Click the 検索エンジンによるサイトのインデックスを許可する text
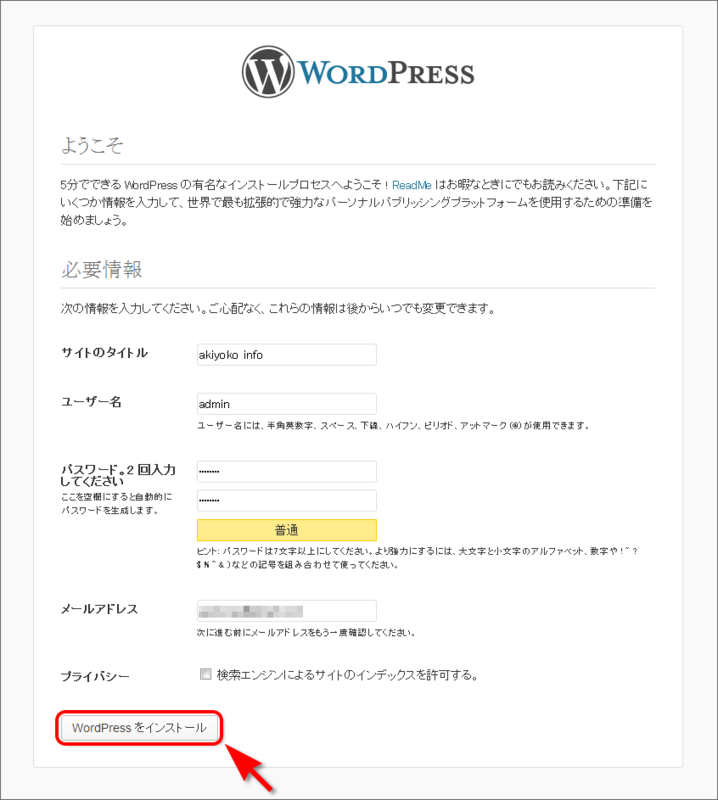The height and width of the screenshot is (800, 718). [348, 675]
